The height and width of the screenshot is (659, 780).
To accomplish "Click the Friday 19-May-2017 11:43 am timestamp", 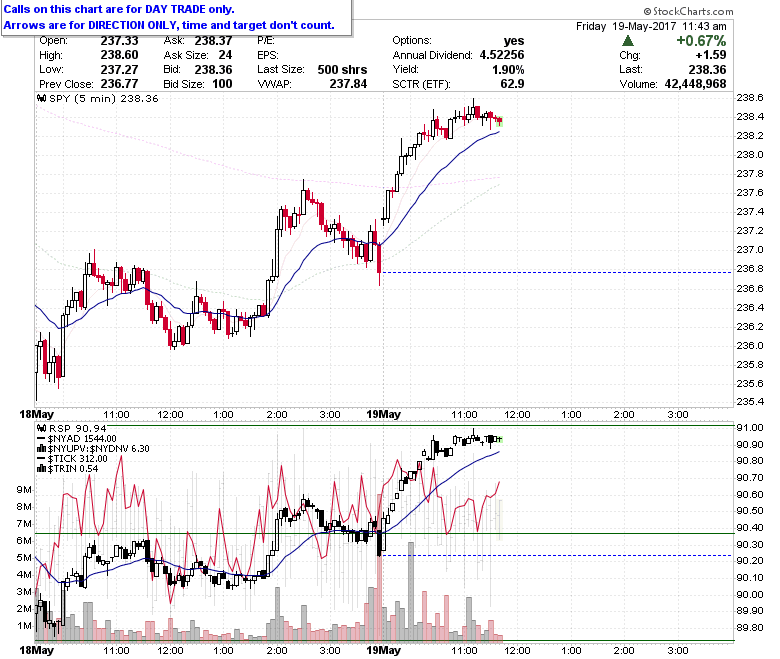I will point(651,26).
